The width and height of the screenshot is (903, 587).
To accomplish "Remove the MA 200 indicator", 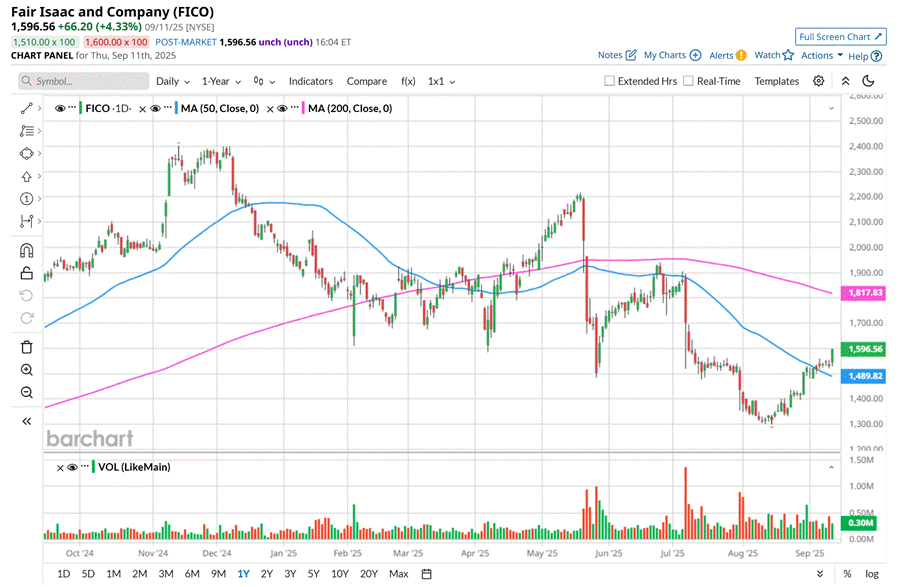I will tap(270, 109).
